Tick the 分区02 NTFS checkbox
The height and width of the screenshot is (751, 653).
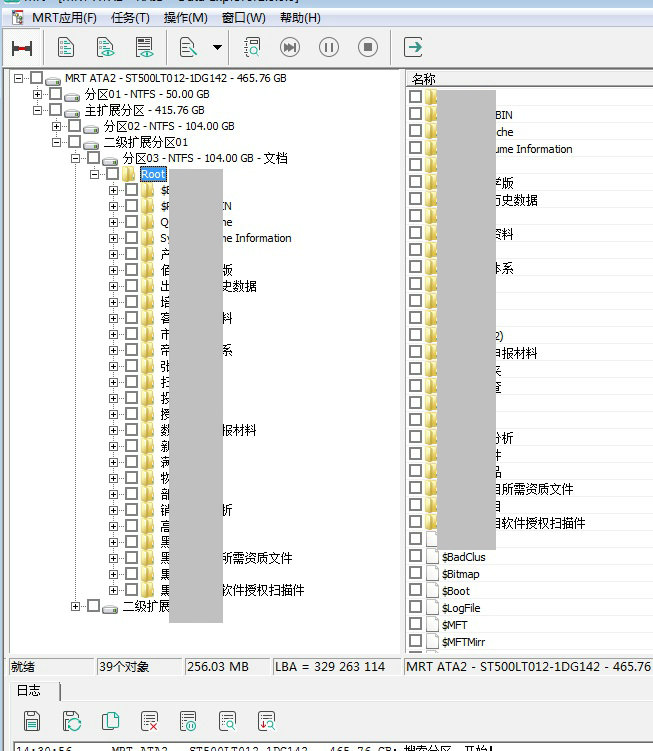click(75, 126)
